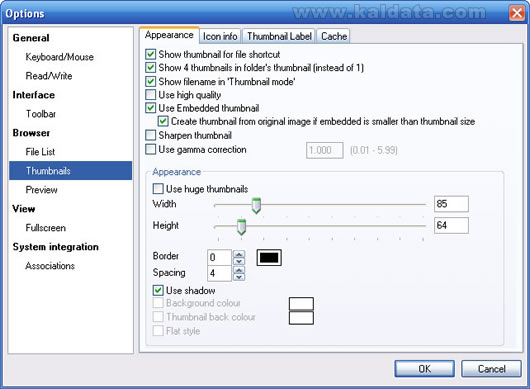Uncheck Use Embedded thumbnail
Screen dimensions: 530x389
click(x=150, y=108)
